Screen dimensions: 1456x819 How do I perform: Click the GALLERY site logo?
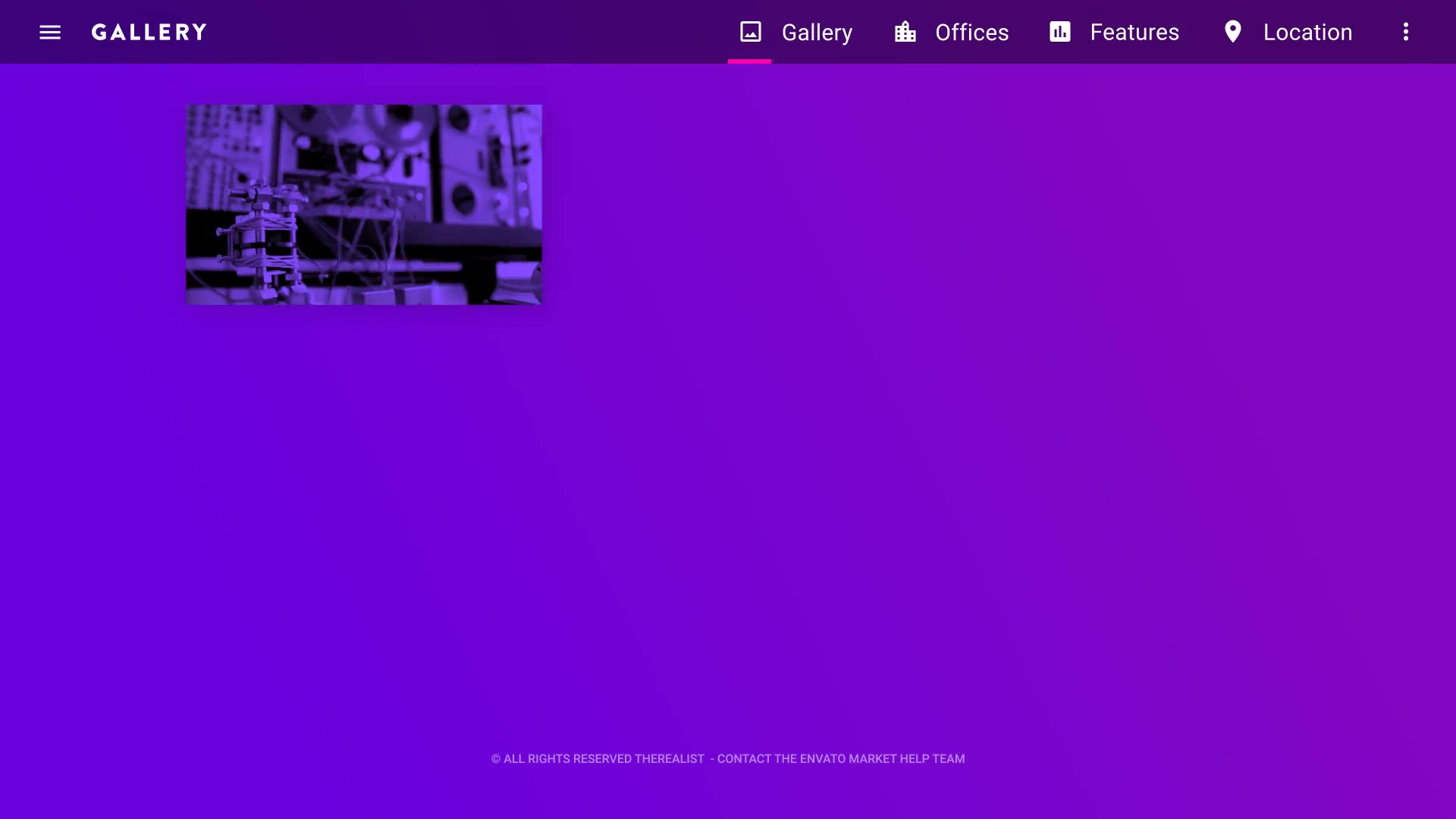pyautogui.click(x=149, y=32)
